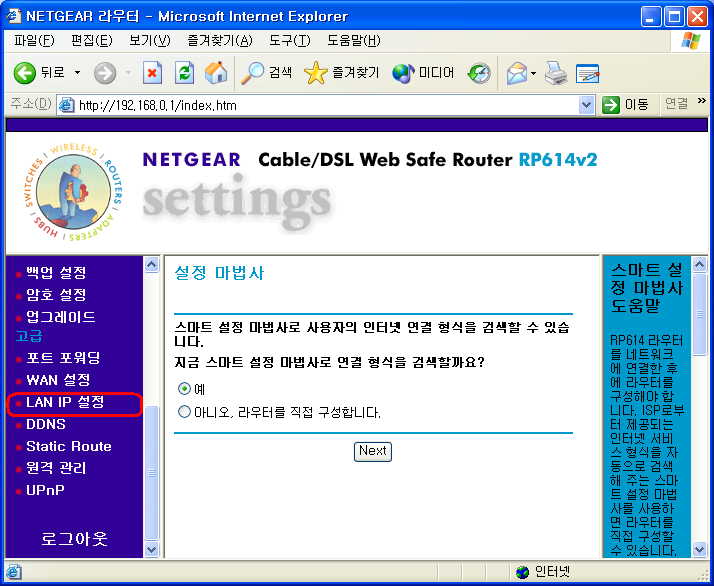Click the IE page icon in status bar
714x586 pixels.
click(x=14, y=572)
